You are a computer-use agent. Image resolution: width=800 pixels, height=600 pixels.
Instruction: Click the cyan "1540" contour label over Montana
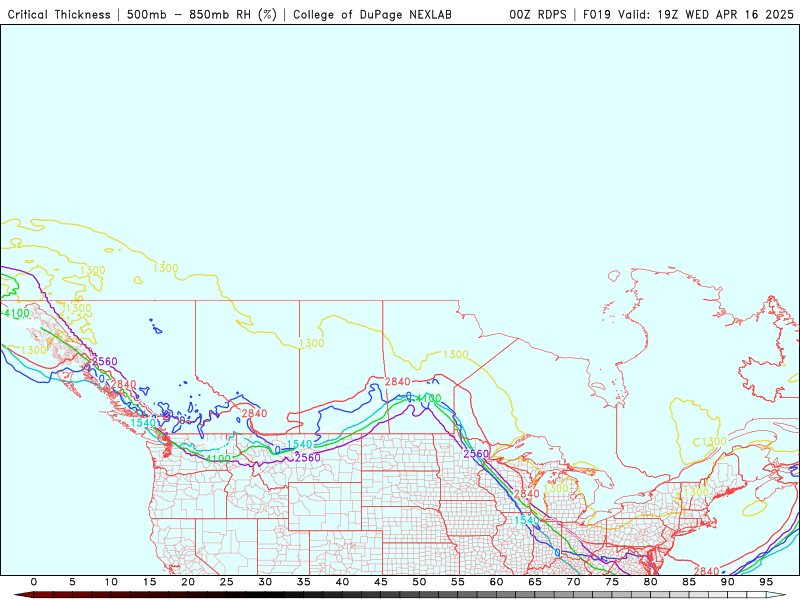pyautogui.click(x=299, y=444)
